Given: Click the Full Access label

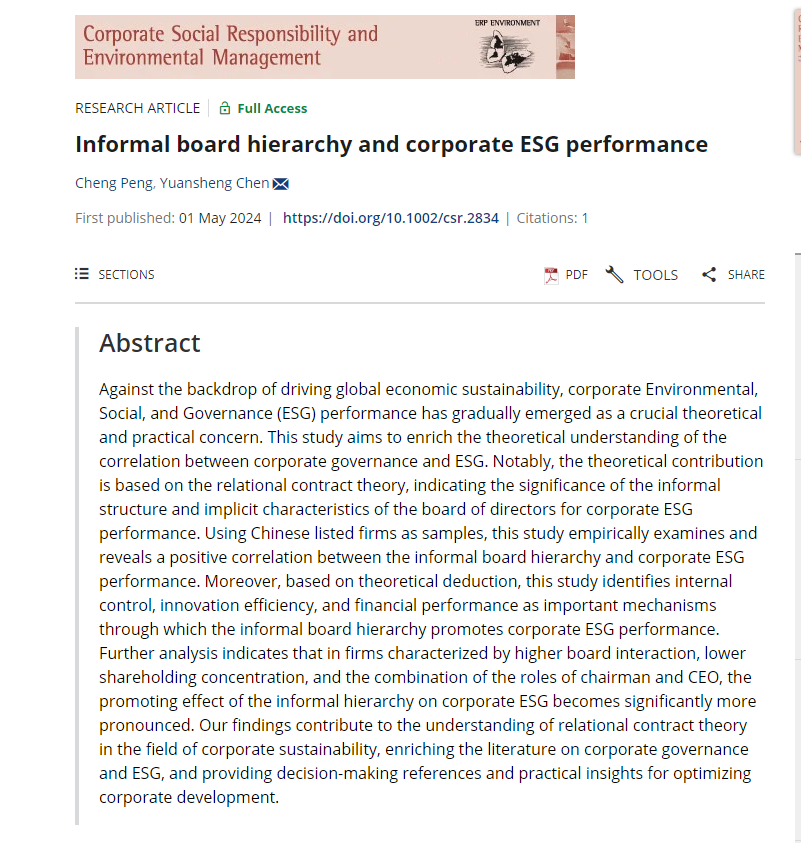Looking at the screenshot, I should 273,109.
